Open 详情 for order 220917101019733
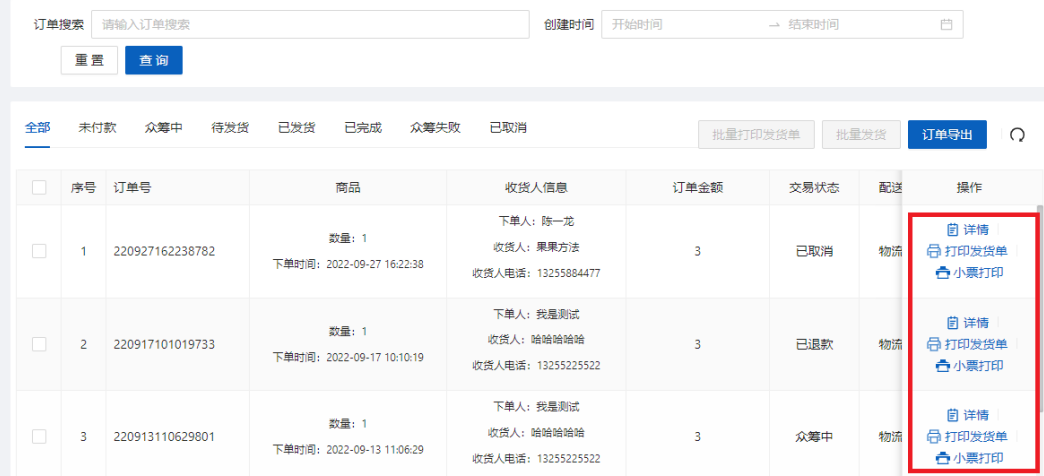The width and height of the screenshot is (1044, 476). (967, 323)
